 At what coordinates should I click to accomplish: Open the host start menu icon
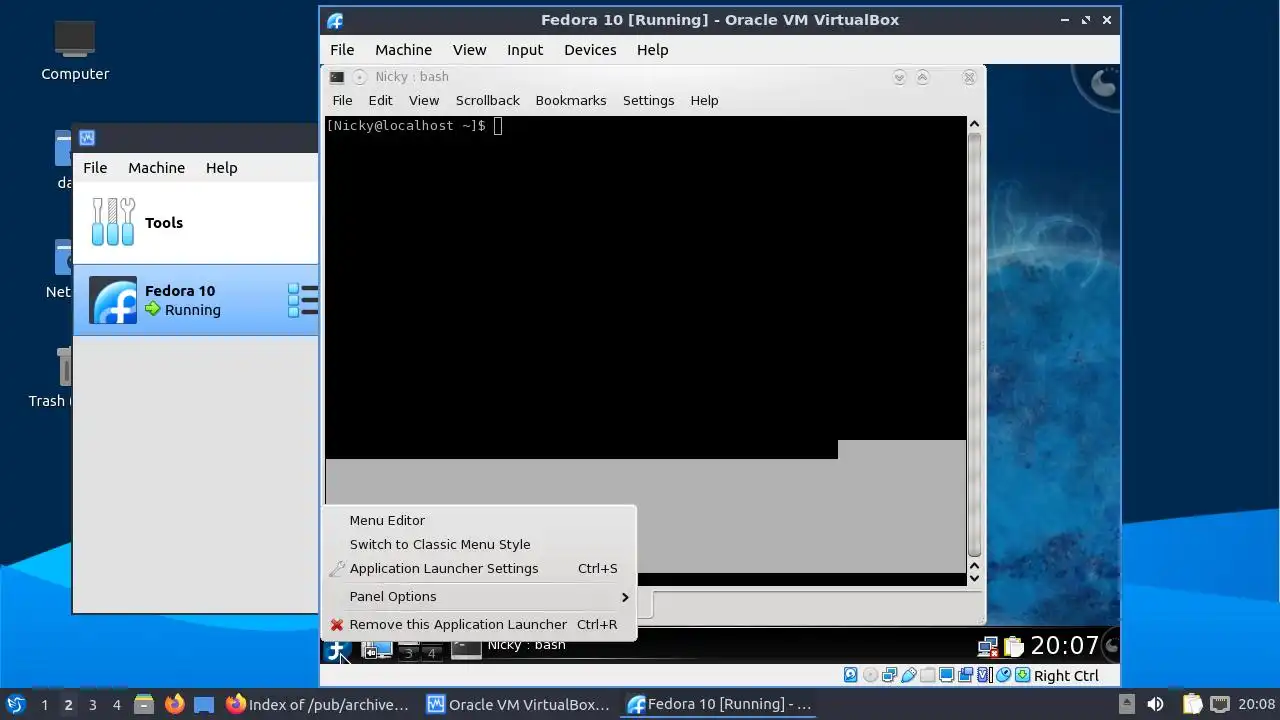[x=16, y=704]
